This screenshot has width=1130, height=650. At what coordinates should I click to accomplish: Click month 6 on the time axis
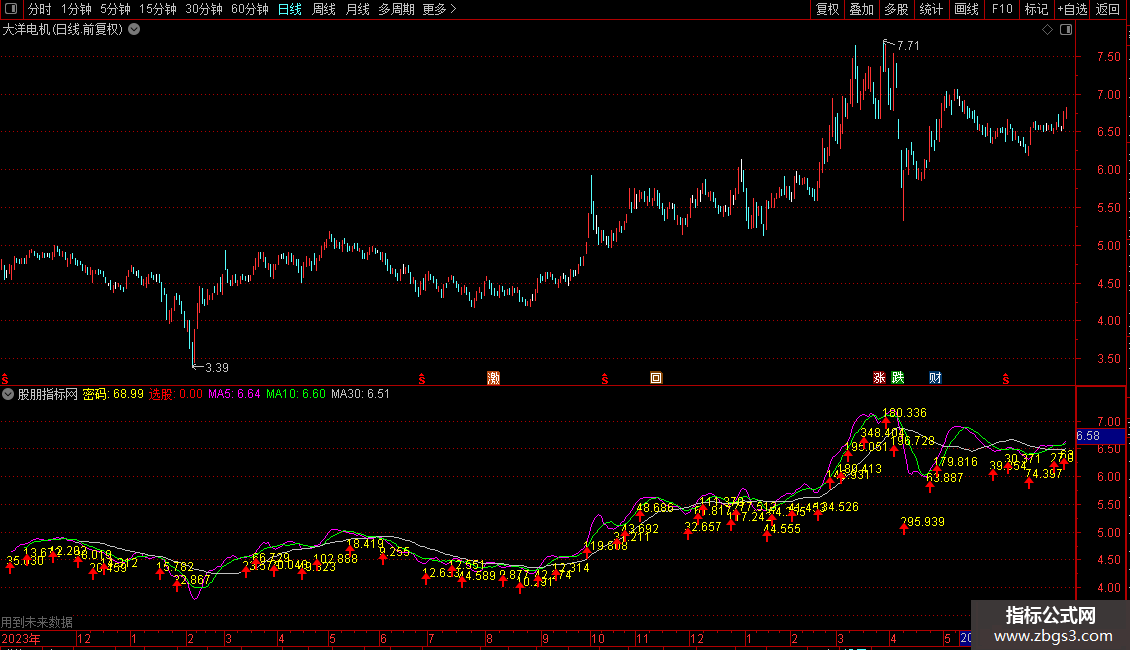click(383, 638)
